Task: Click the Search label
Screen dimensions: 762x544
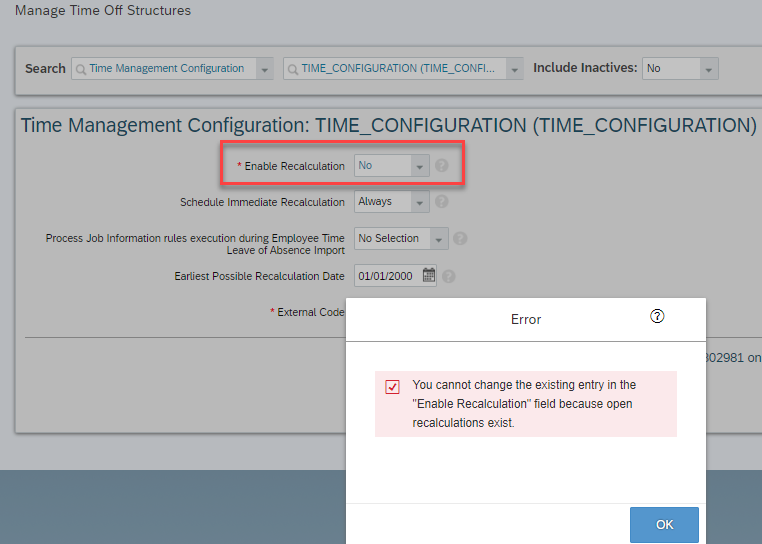Action: click(x=45, y=69)
